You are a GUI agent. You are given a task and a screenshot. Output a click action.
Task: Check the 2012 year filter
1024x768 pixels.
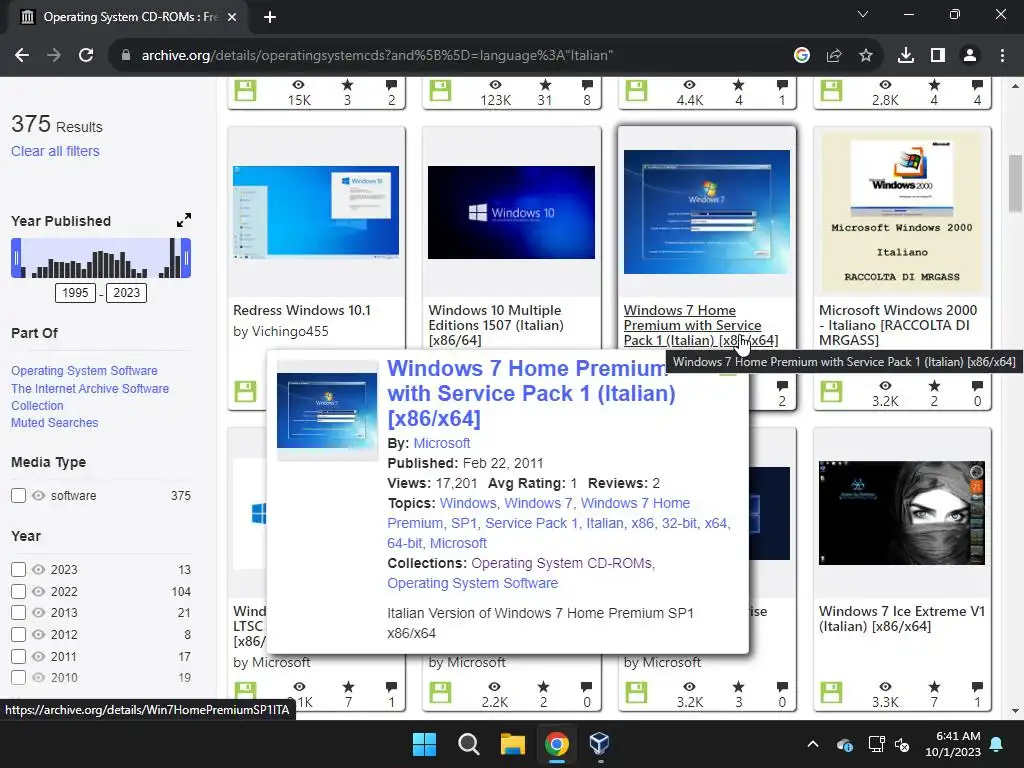(x=18, y=634)
